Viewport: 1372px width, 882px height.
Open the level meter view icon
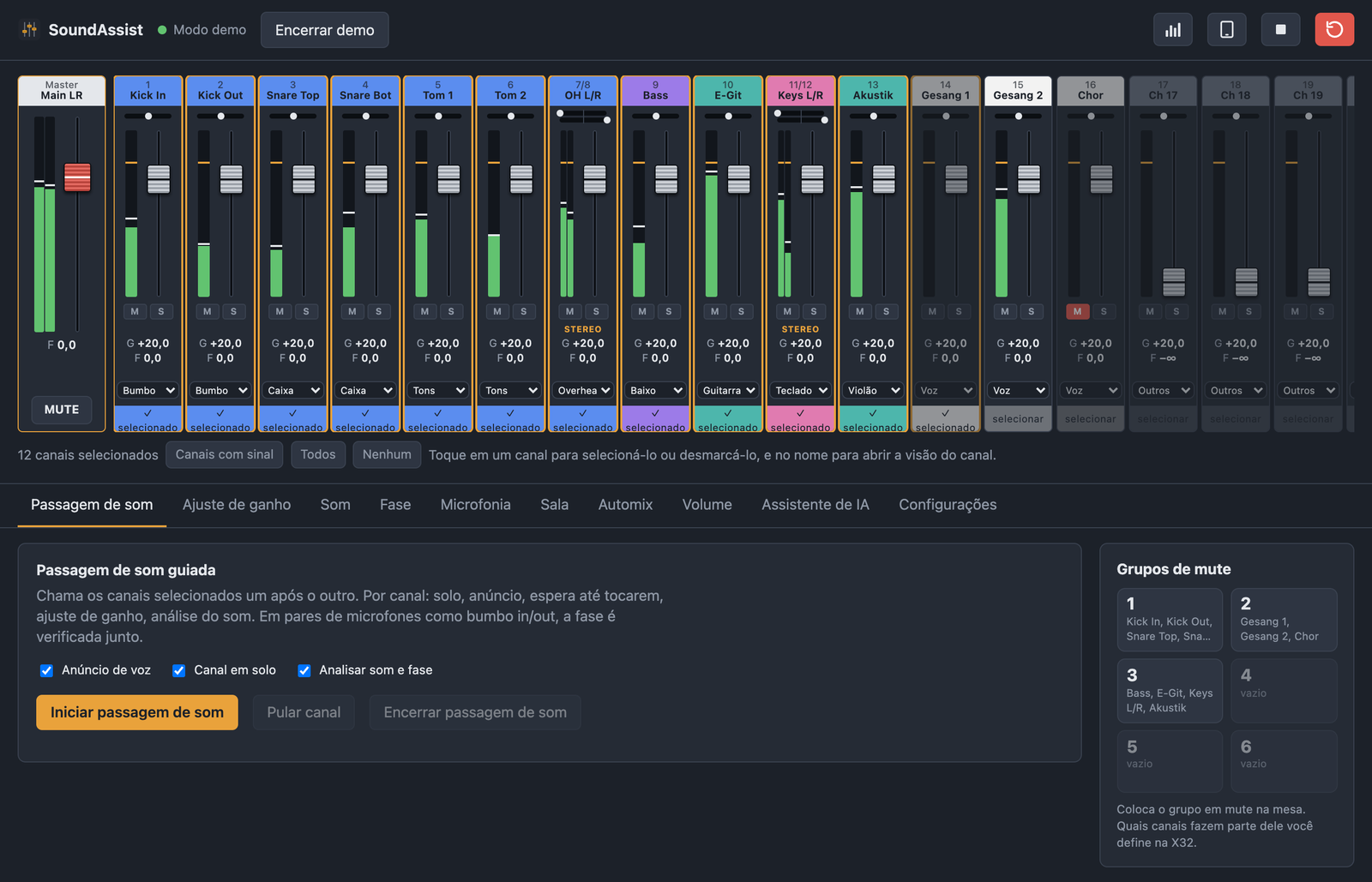(x=1172, y=30)
